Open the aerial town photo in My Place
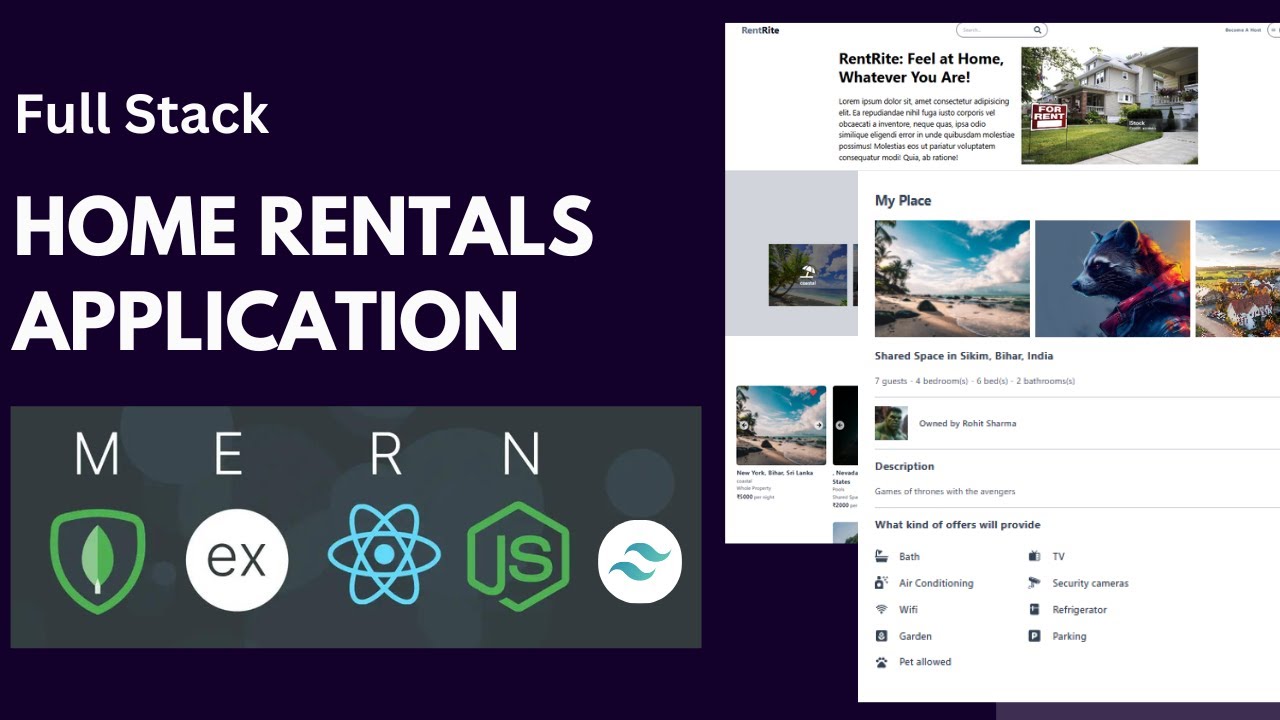 tap(1238, 279)
